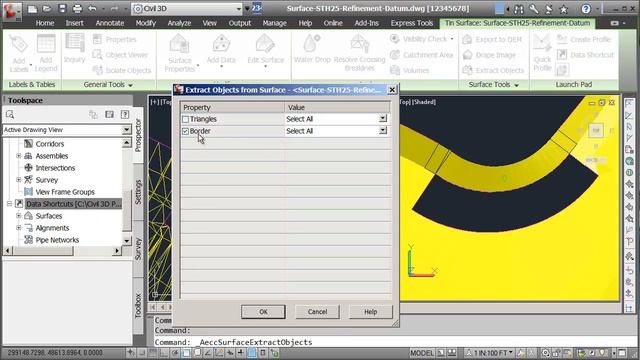Tick the Triangles checkbox
The height and width of the screenshot is (360, 640).
(185, 119)
